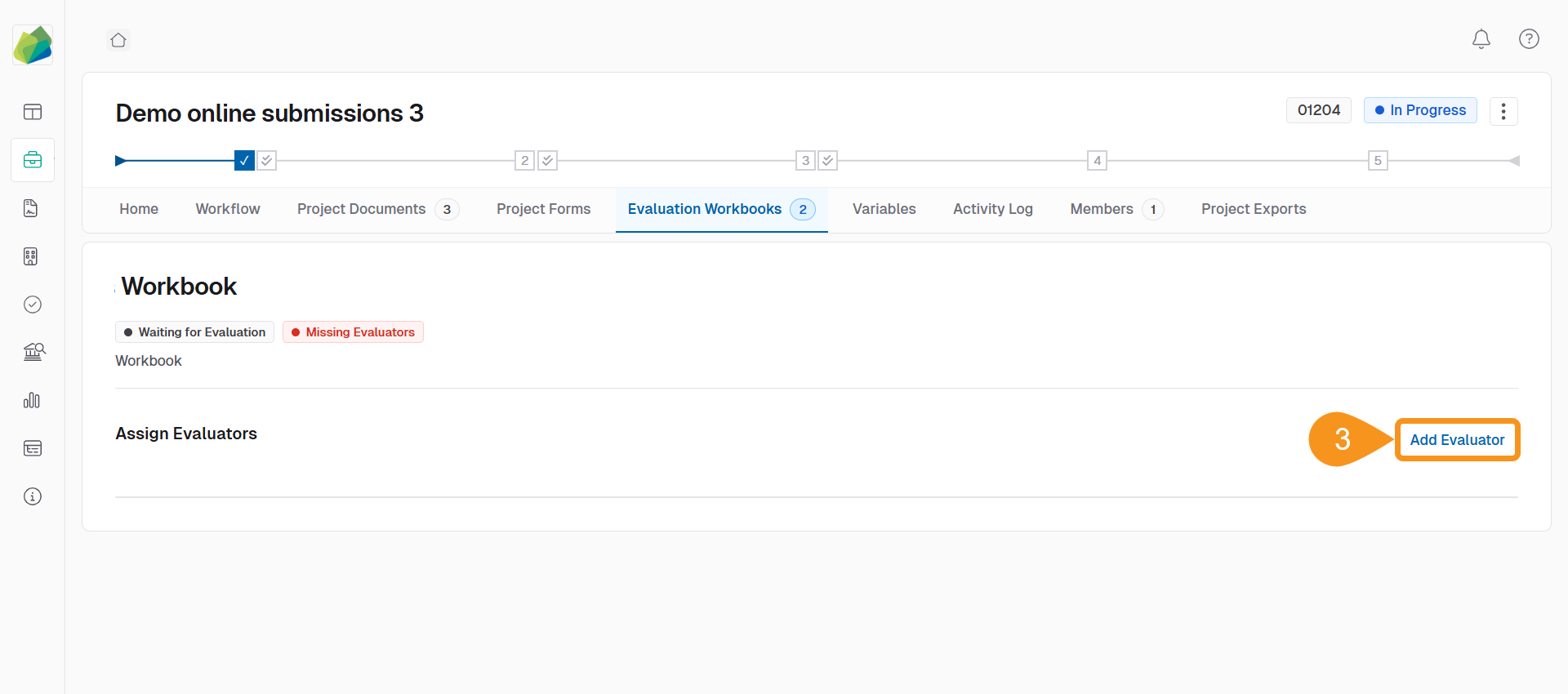Click the In Progress status badge

pyautogui.click(x=1419, y=110)
